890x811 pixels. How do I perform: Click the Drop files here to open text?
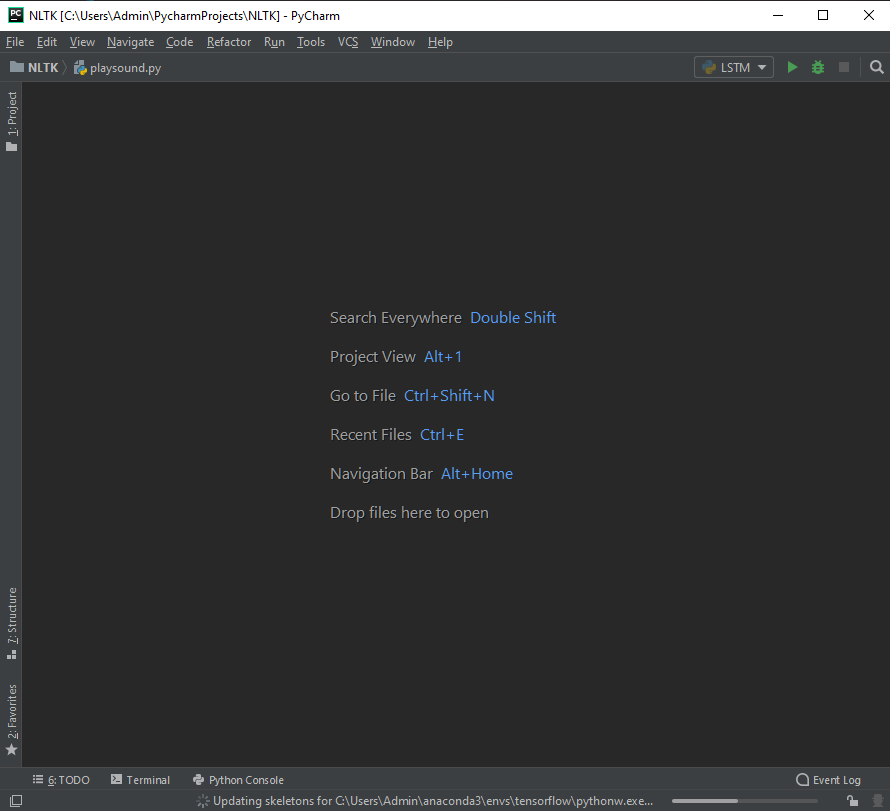click(409, 513)
